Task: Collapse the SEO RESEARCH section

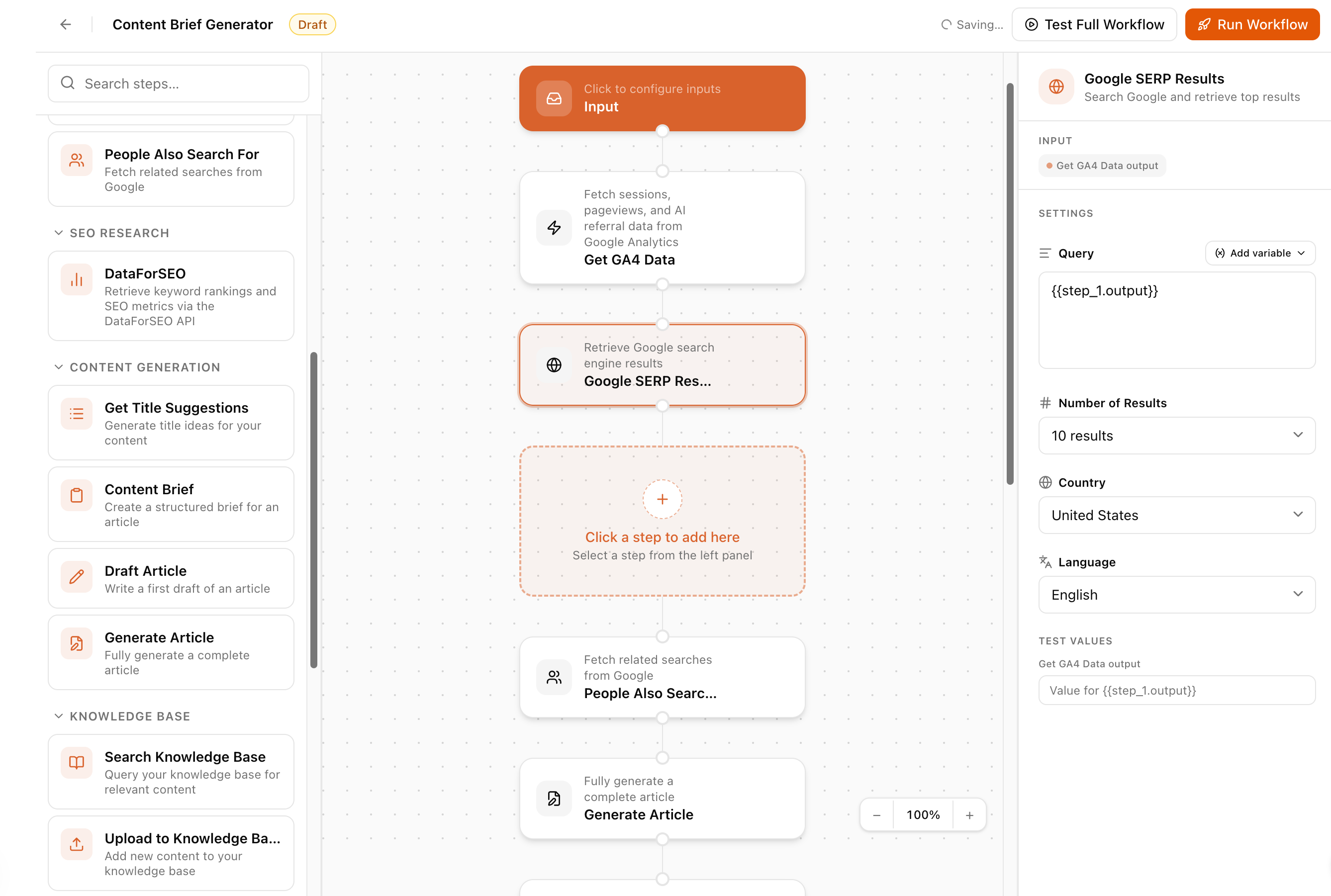Action: (58, 233)
